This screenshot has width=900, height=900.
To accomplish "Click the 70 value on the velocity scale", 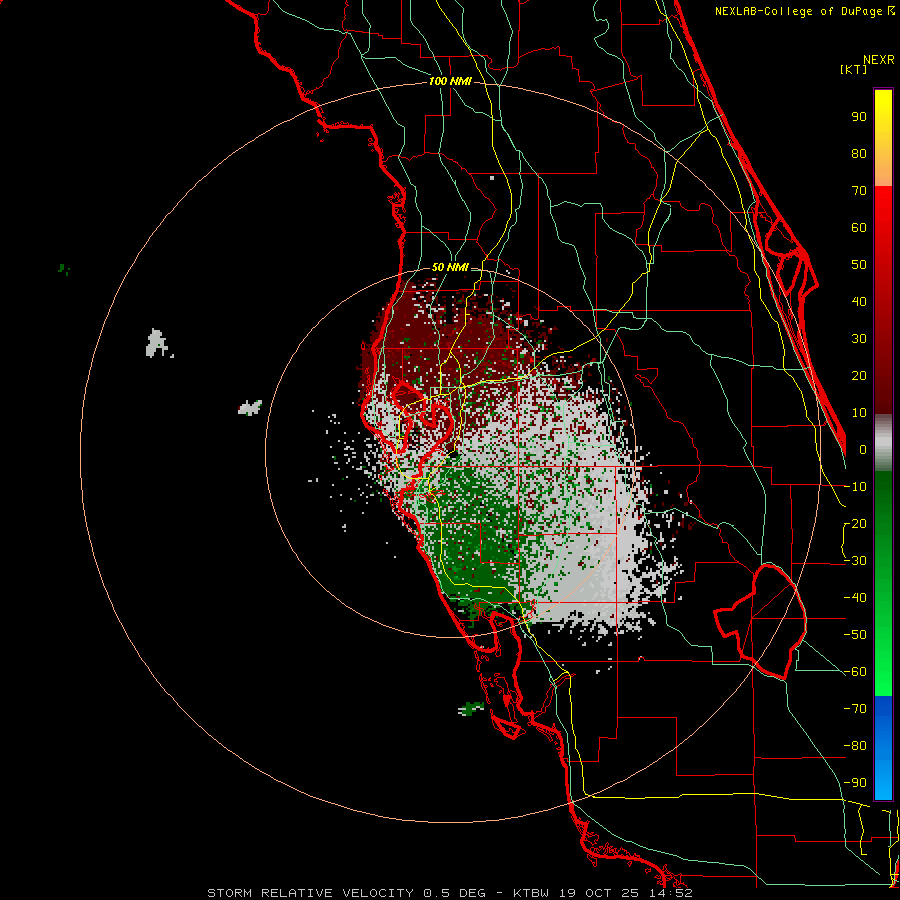I will [x=859, y=191].
